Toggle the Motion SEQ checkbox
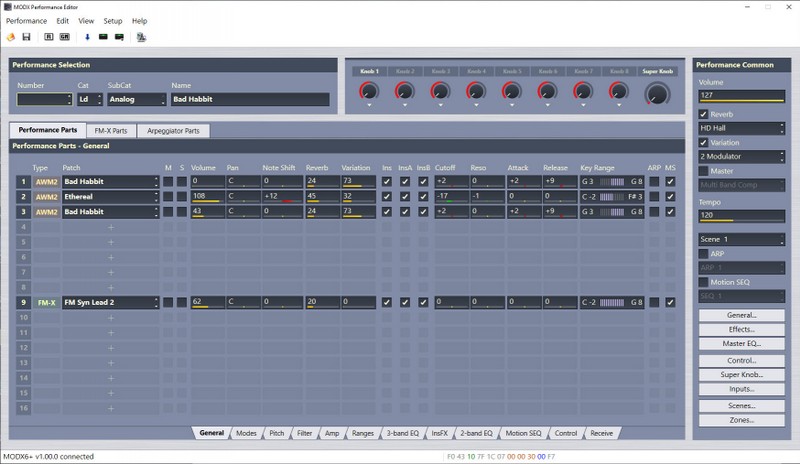This screenshot has width=800, height=464. coord(704,282)
